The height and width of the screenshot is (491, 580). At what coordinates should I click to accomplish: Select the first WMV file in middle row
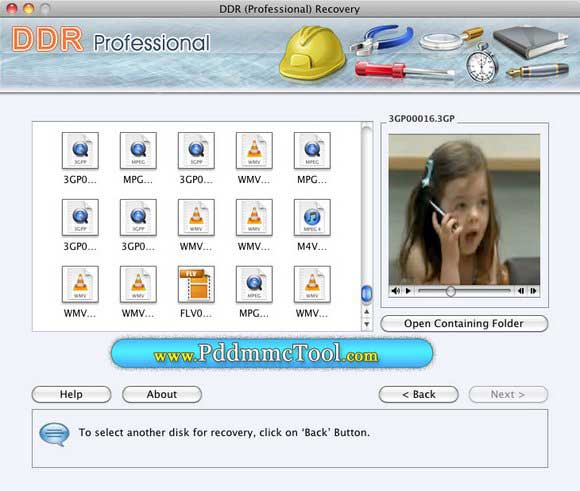(x=196, y=218)
